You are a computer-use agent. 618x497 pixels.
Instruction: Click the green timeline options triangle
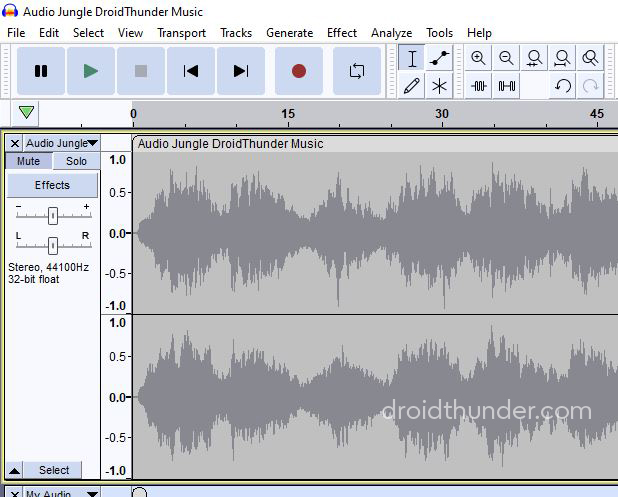26,113
